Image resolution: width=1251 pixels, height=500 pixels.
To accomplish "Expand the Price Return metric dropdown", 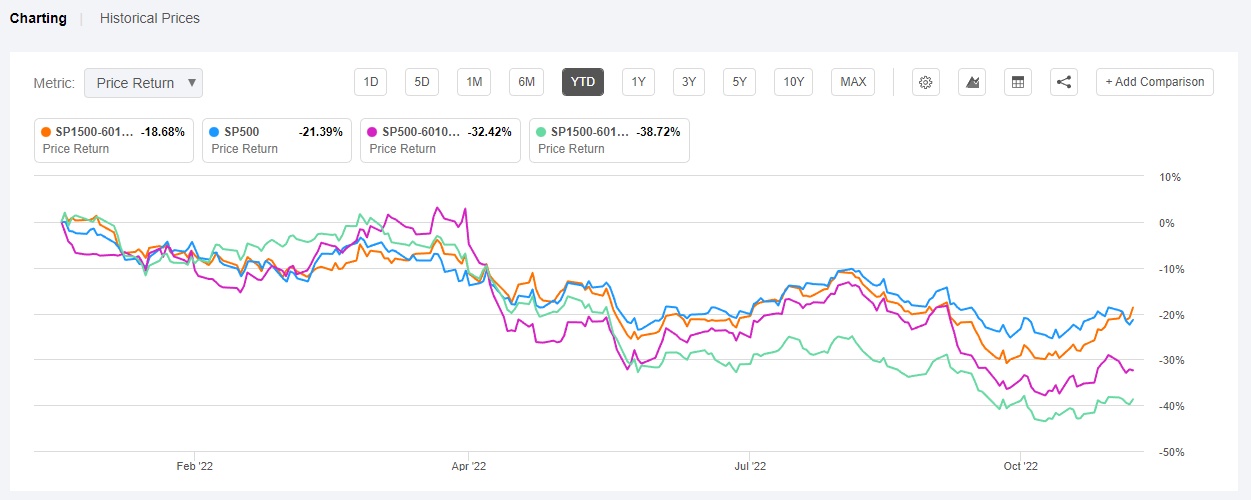I will tap(143, 83).
